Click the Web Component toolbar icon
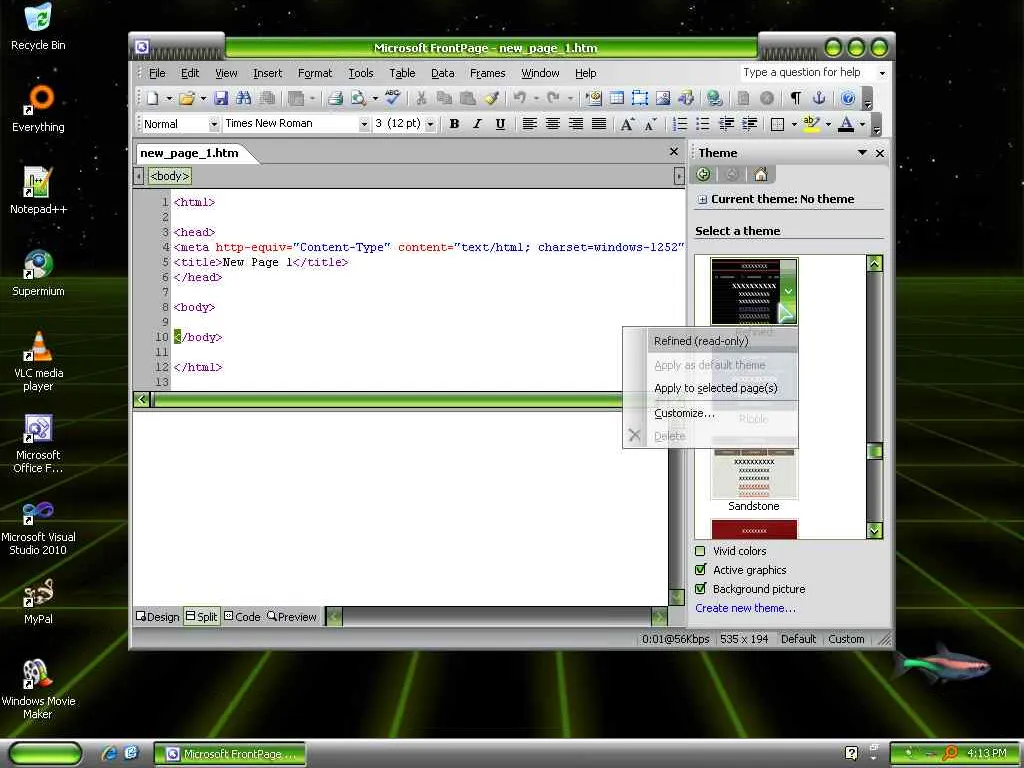 [594, 98]
